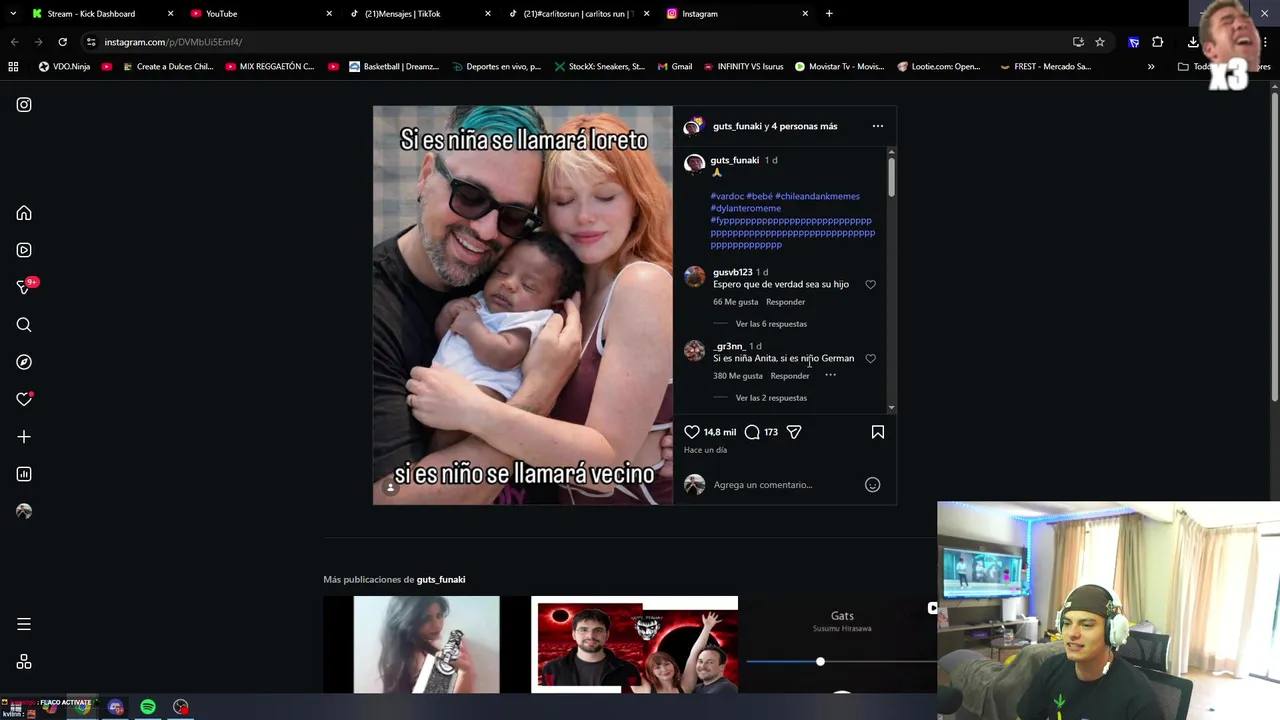The height and width of the screenshot is (720, 1280).
Task: Go to Home feed in Instagram sidebar
Action: [x=24, y=213]
